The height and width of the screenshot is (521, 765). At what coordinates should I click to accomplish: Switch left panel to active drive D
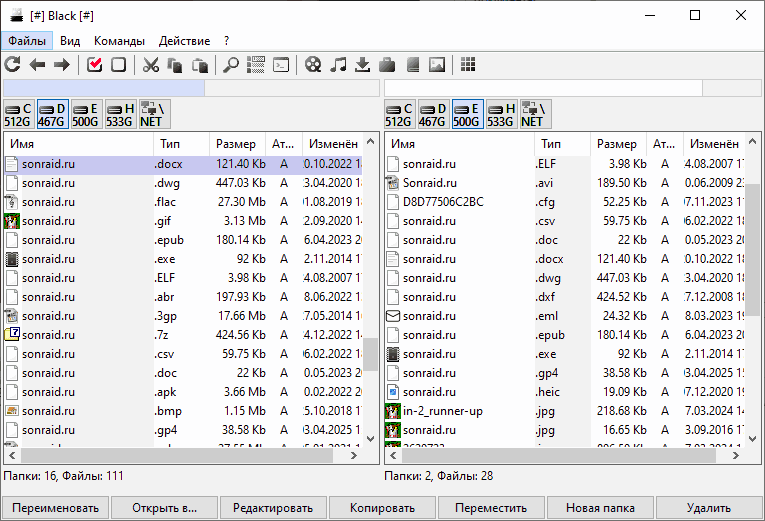click(x=53, y=115)
